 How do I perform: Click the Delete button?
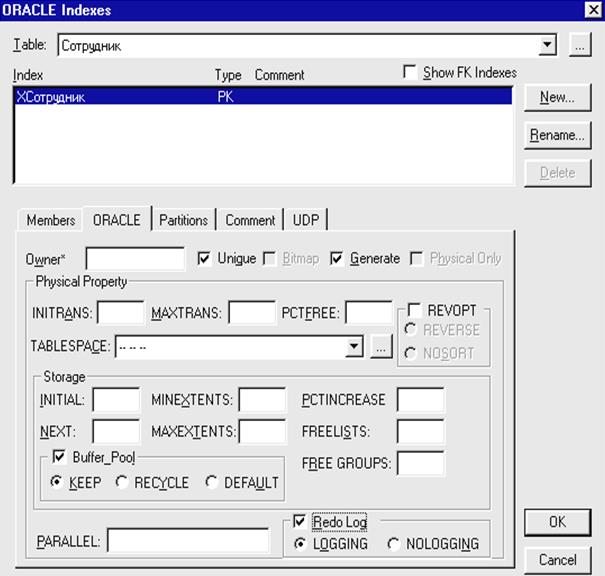(x=557, y=173)
